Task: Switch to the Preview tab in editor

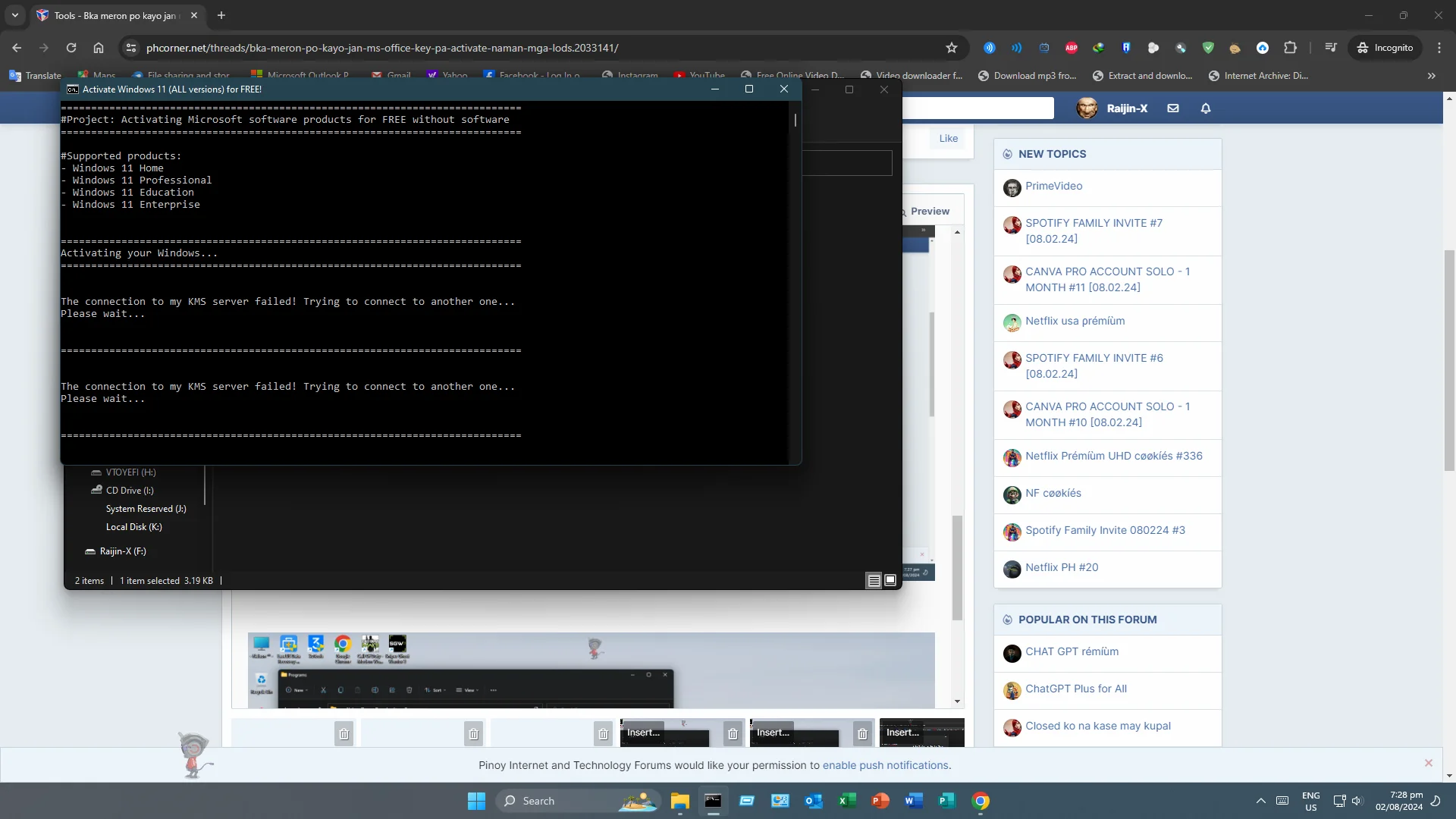Action: coord(925,211)
